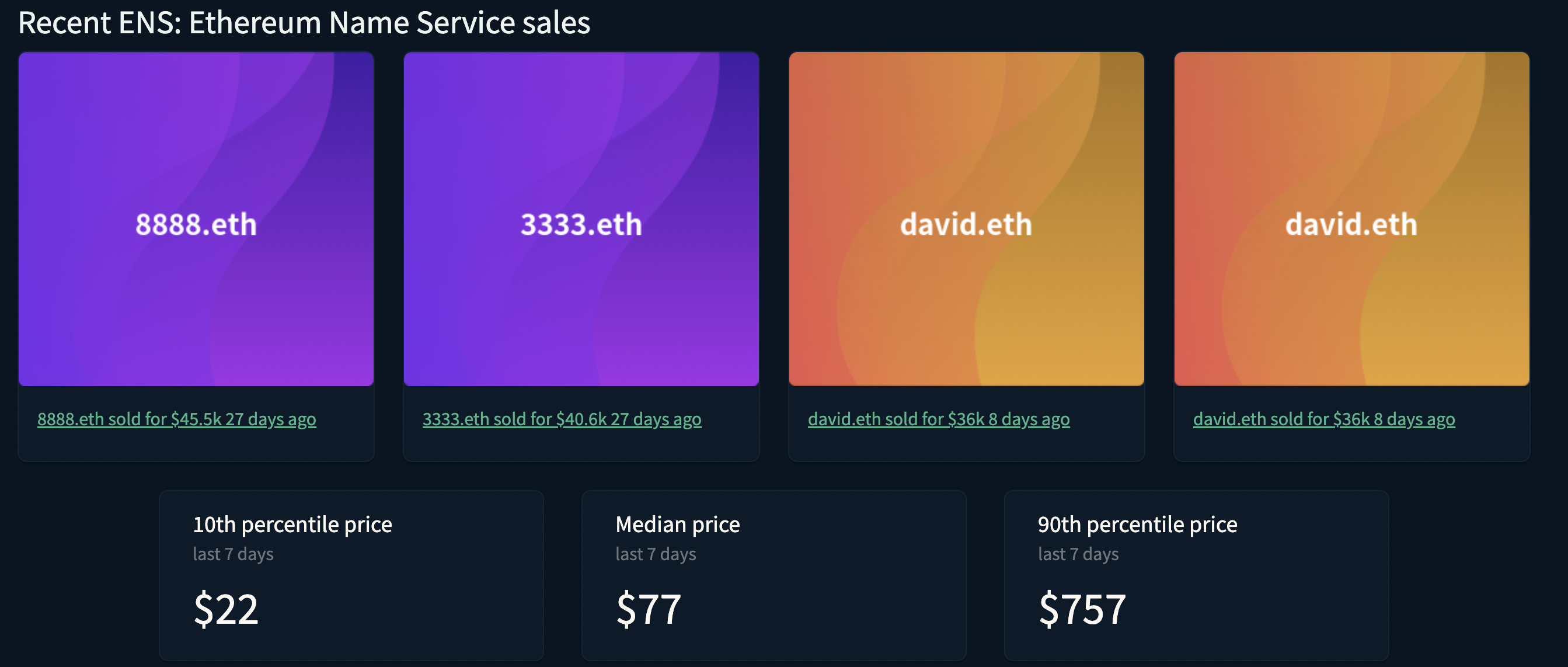Select the last orange david.eth card image
Screen dimensions: 1568x667
[x=1352, y=218]
